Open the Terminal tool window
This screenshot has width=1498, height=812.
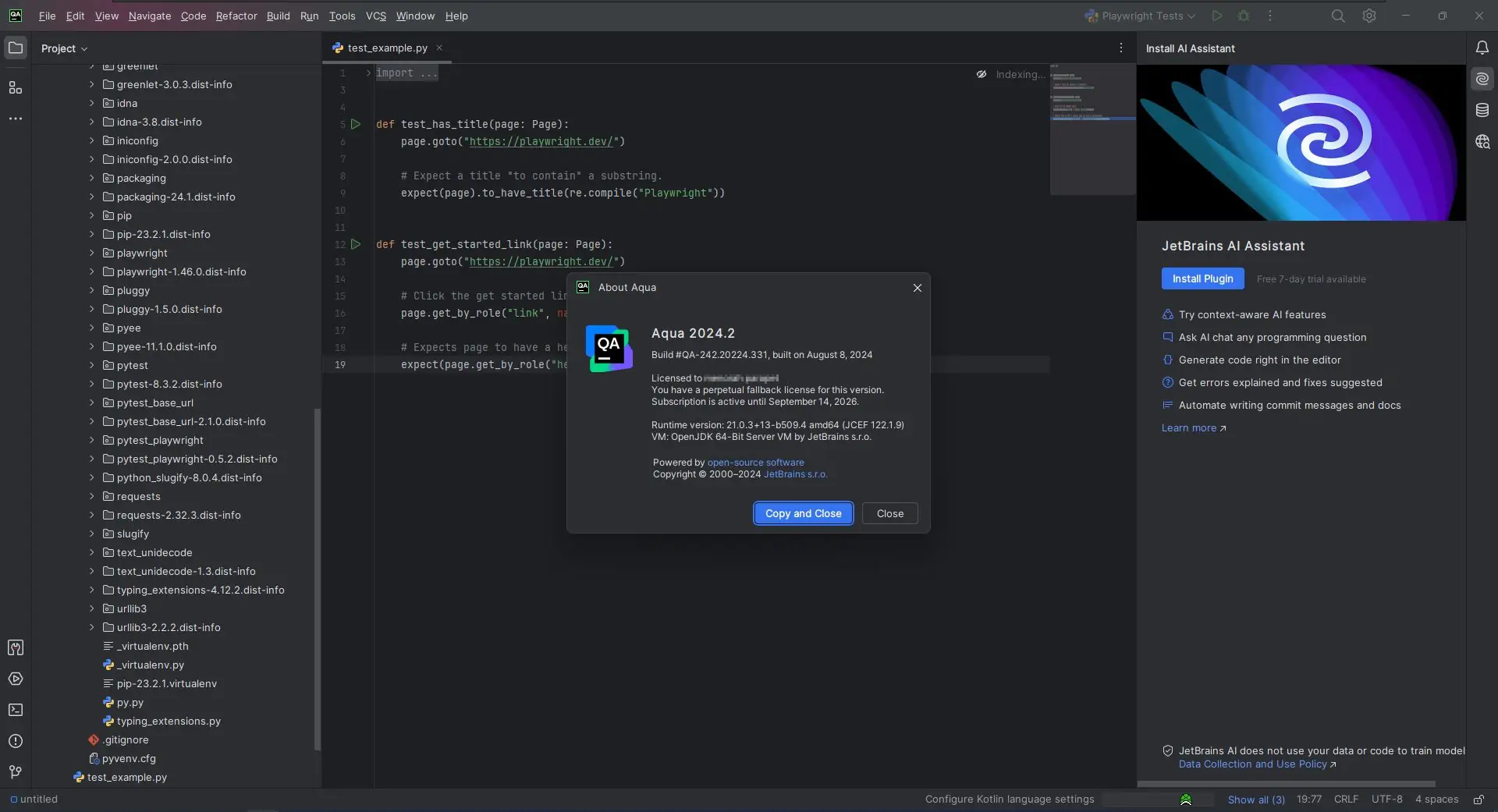pyautogui.click(x=16, y=710)
